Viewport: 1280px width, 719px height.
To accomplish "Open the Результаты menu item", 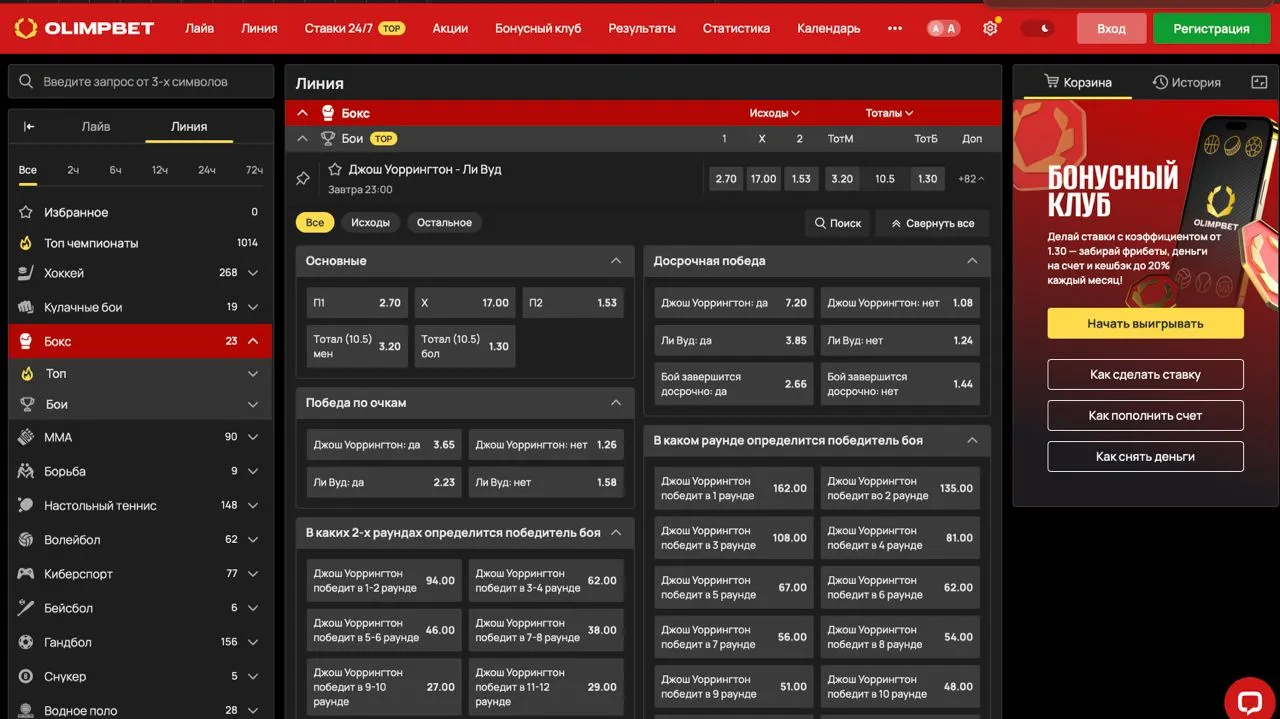I will 642,28.
